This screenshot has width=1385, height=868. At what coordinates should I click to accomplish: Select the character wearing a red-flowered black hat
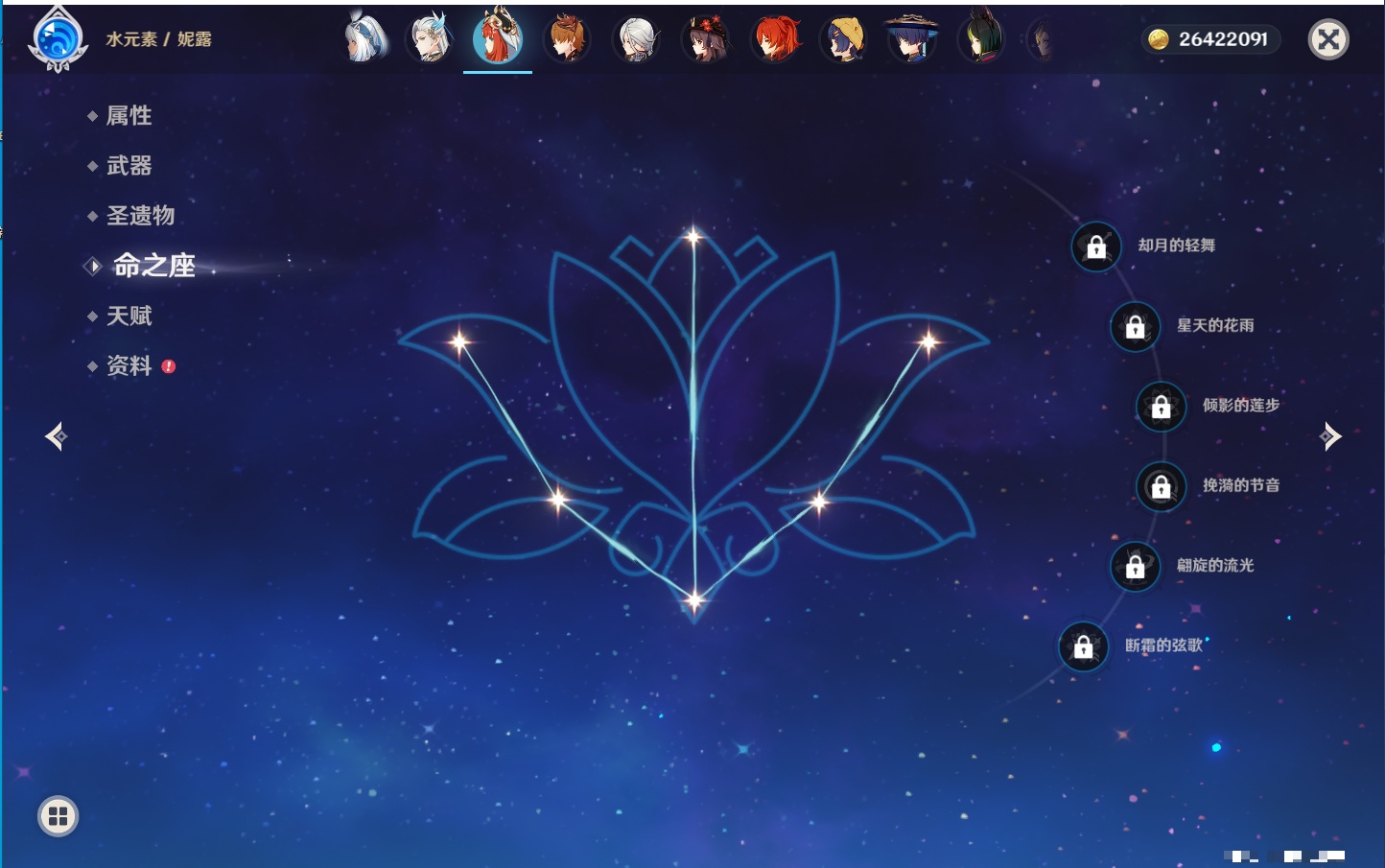(x=705, y=39)
